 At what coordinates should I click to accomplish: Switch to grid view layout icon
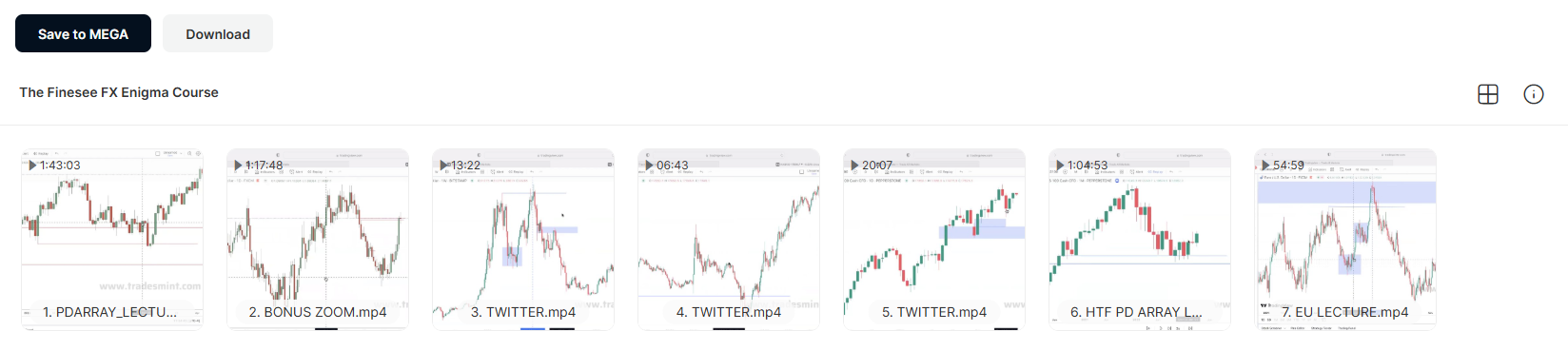coord(1488,94)
